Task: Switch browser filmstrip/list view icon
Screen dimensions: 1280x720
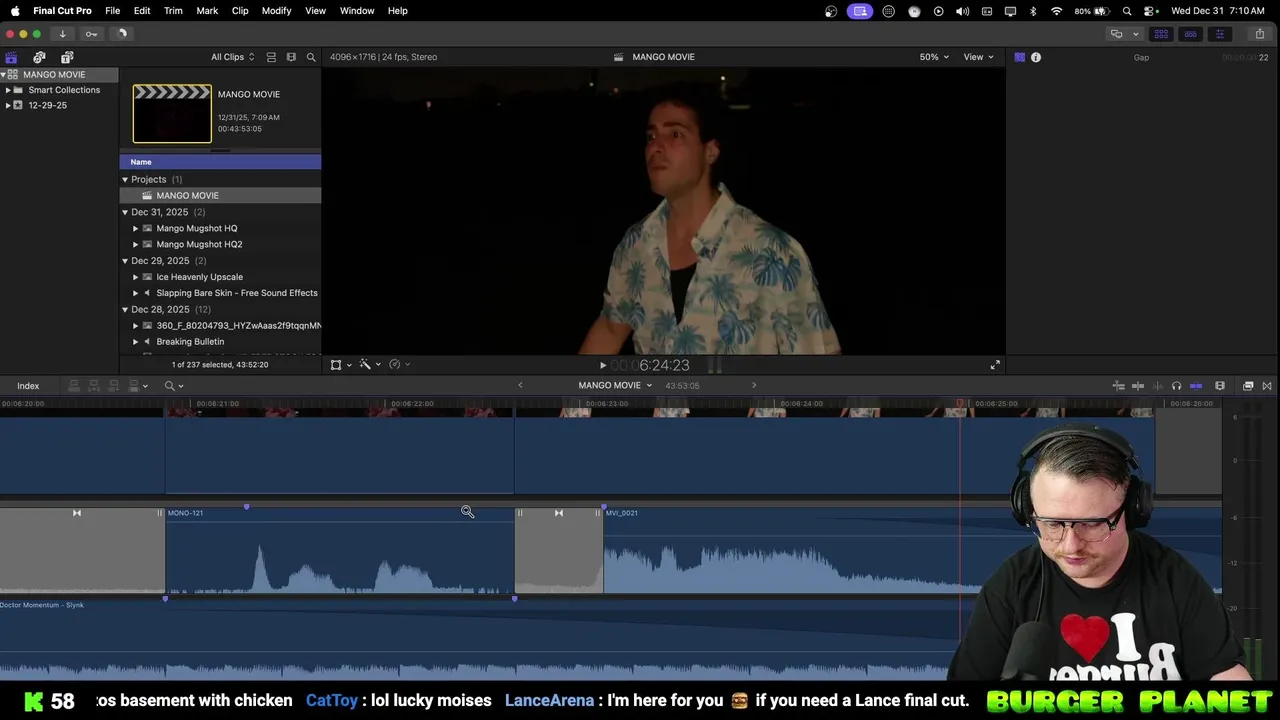Action: click(291, 57)
